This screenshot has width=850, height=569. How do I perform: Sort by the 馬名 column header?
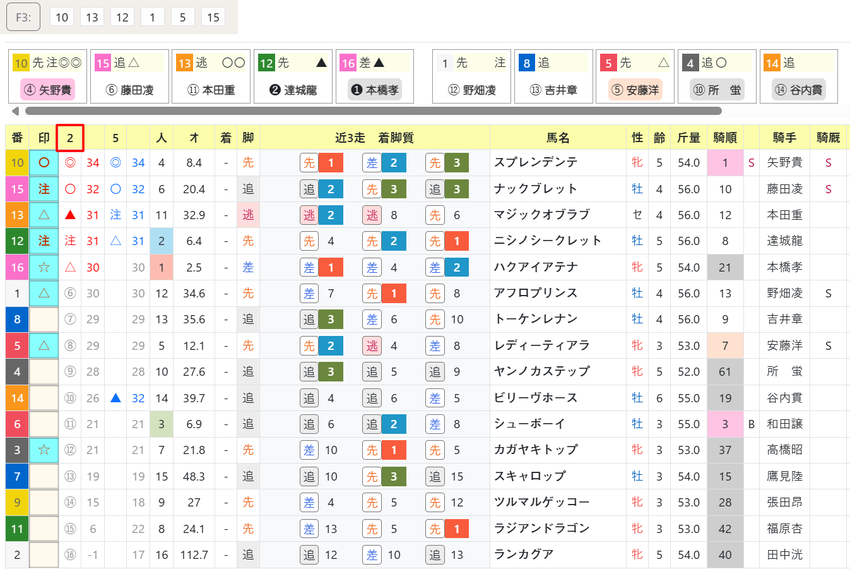tap(558, 138)
